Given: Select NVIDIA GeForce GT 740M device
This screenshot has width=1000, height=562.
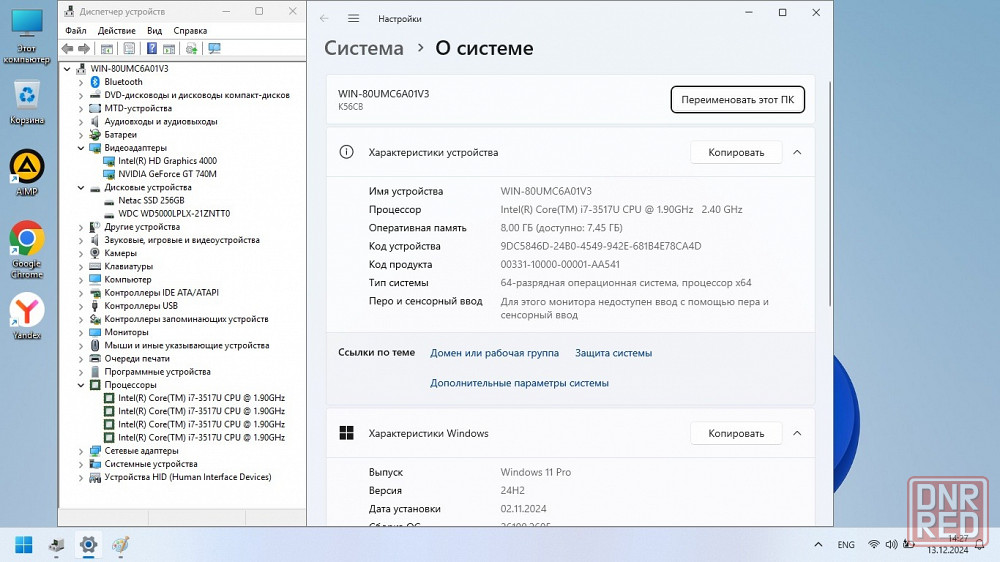Looking at the screenshot, I should click(167, 174).
